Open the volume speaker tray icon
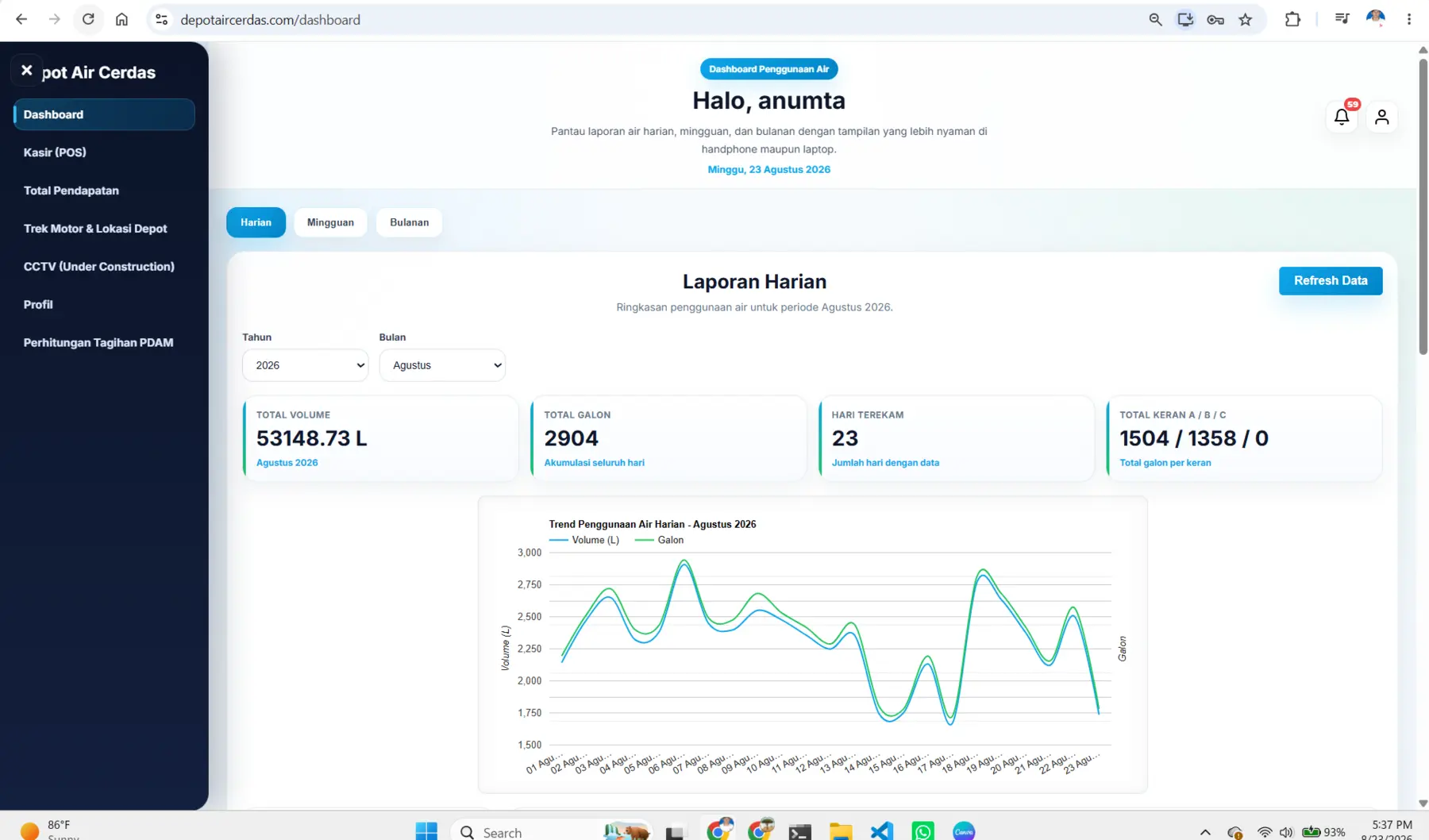The height and width of the screenshot is (840, 1429). coord(1286,832)
